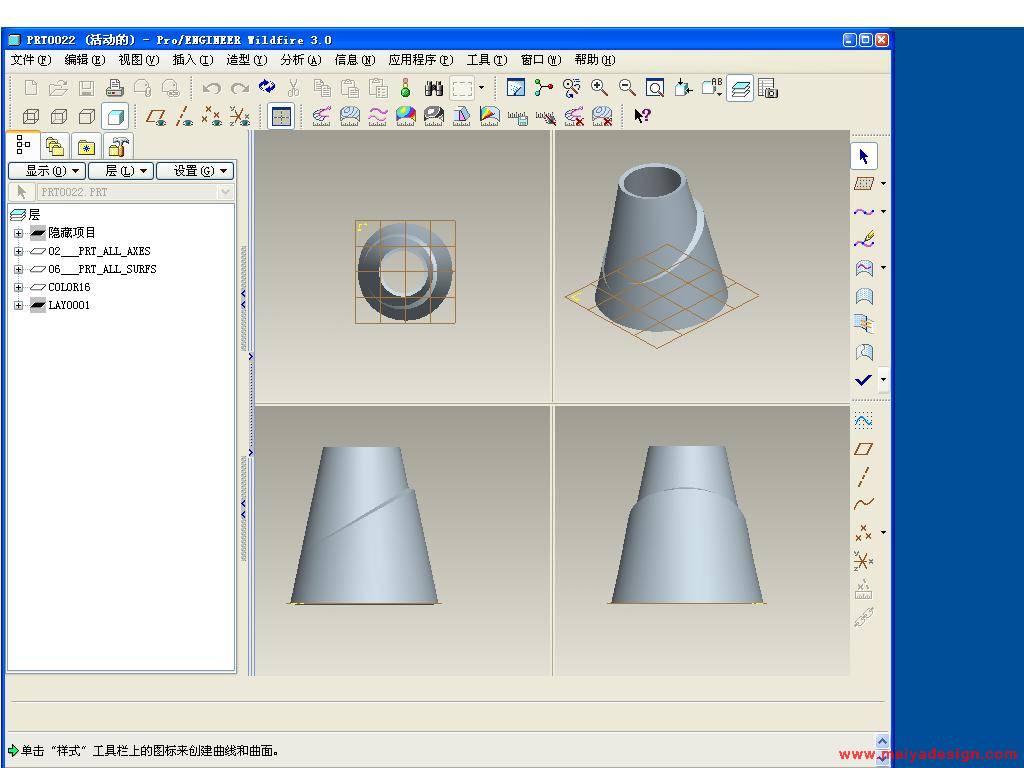Expand the LAY0001 layer

coord(18,305)
